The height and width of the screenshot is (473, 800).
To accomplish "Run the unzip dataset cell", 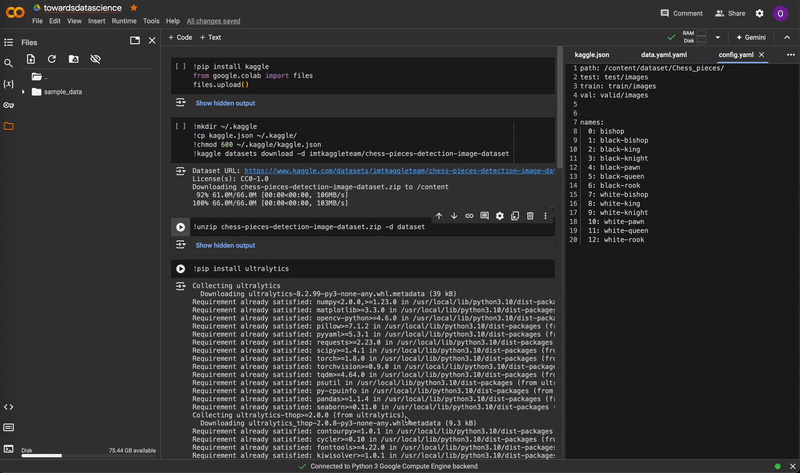I will 181,227.
